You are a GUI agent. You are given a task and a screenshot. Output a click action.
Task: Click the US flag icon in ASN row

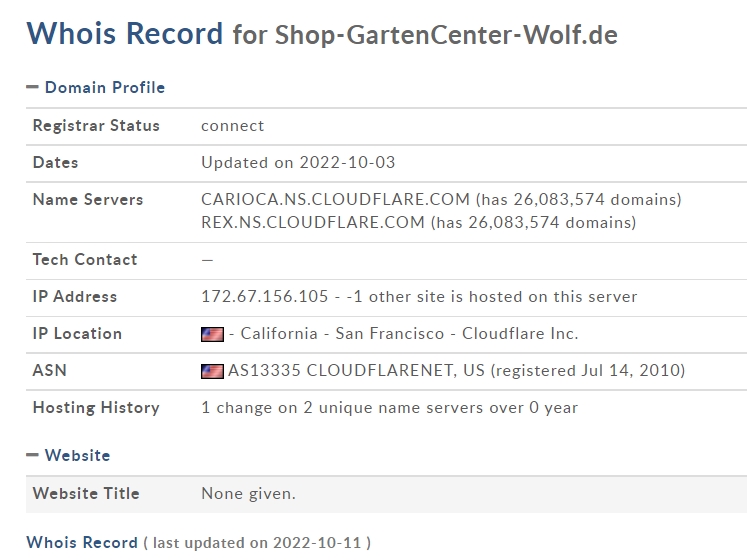[212, 371]
